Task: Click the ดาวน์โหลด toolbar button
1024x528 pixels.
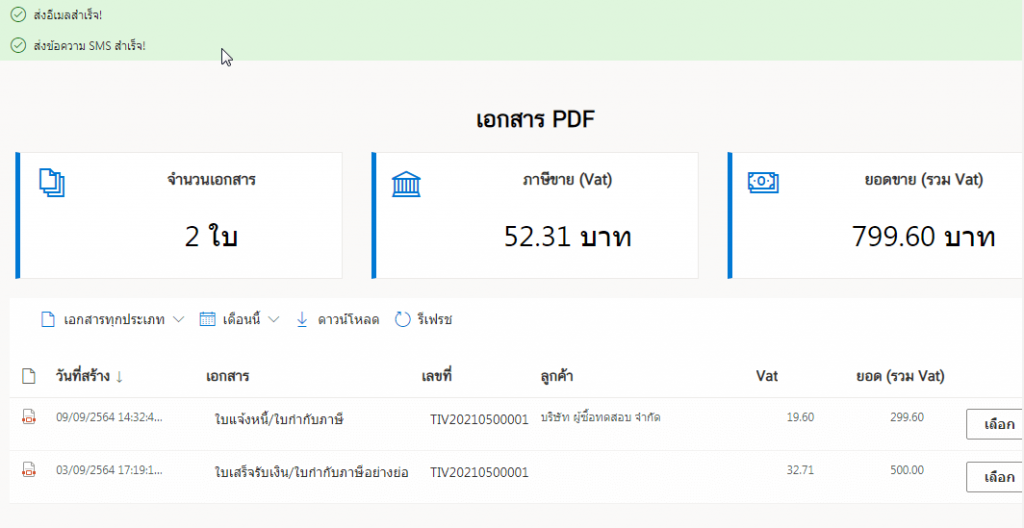Action: coord(338,320)
